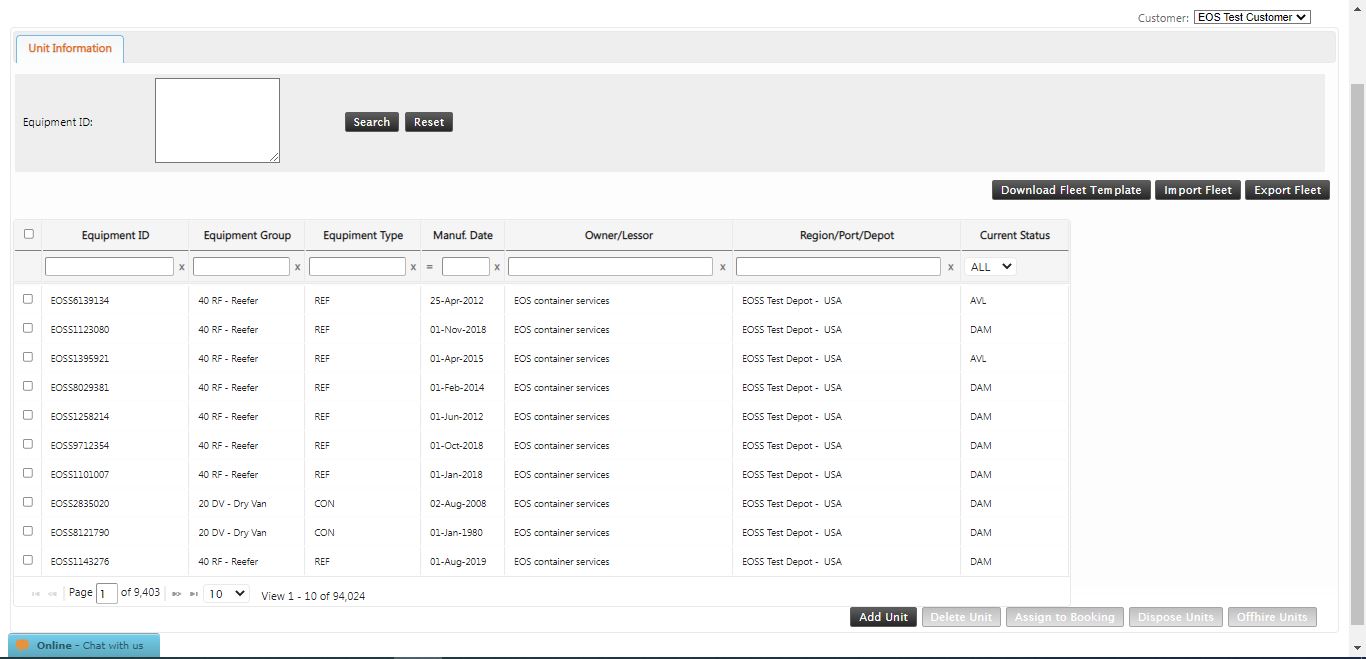Clear the Owner/Lessor column filter
Viewport: 1366px width, 659px height.
pos(723,266)
